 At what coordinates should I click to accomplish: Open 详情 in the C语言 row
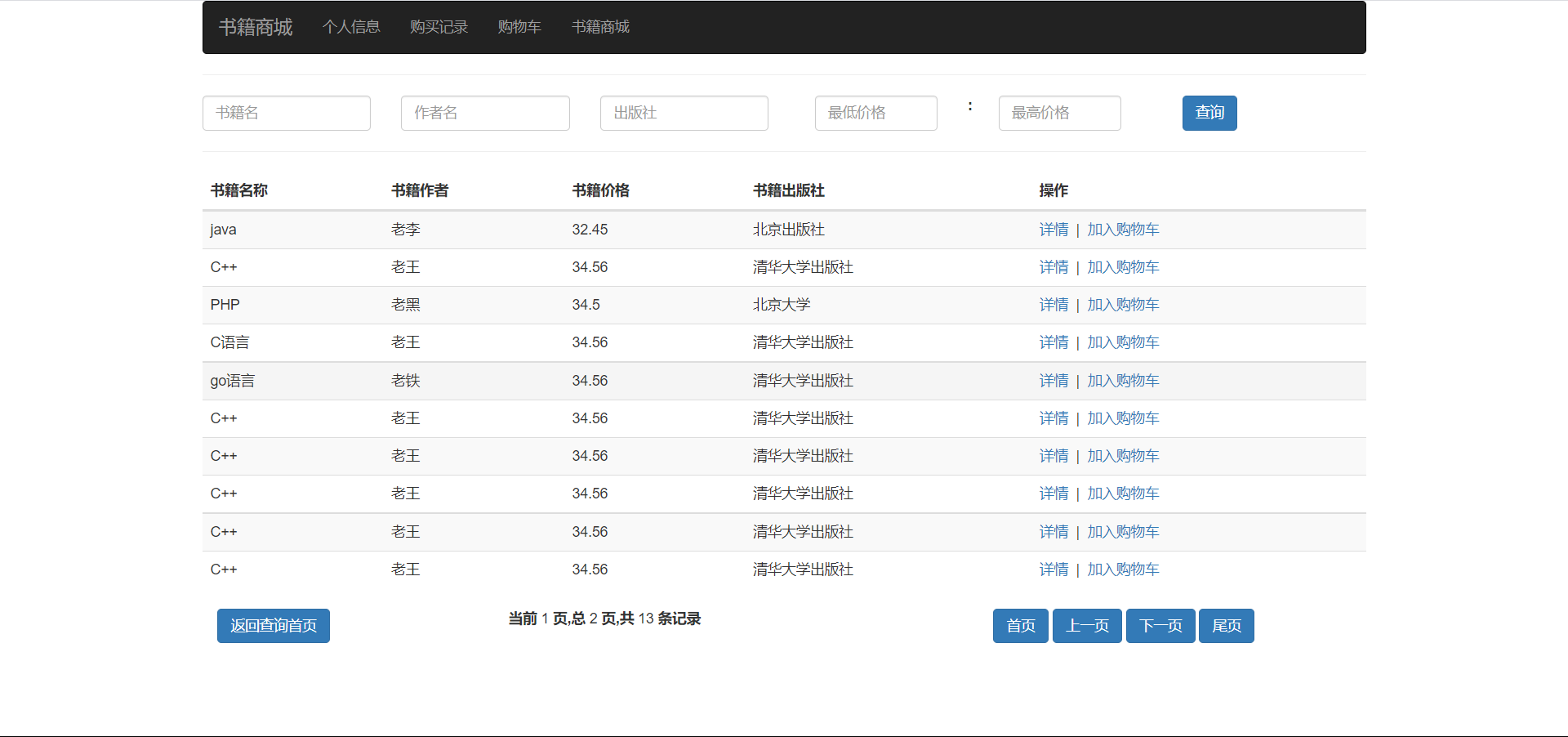point(1053,342)
